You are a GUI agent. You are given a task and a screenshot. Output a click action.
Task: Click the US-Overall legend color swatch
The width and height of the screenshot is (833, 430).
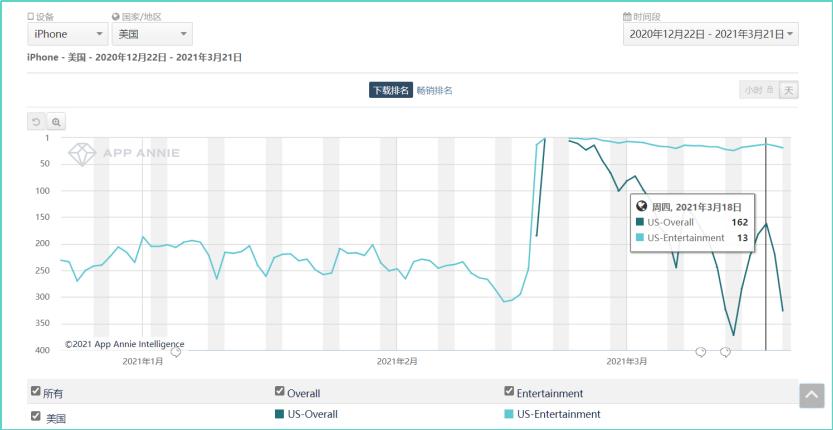pyautogui.click(x=279, y=414)
